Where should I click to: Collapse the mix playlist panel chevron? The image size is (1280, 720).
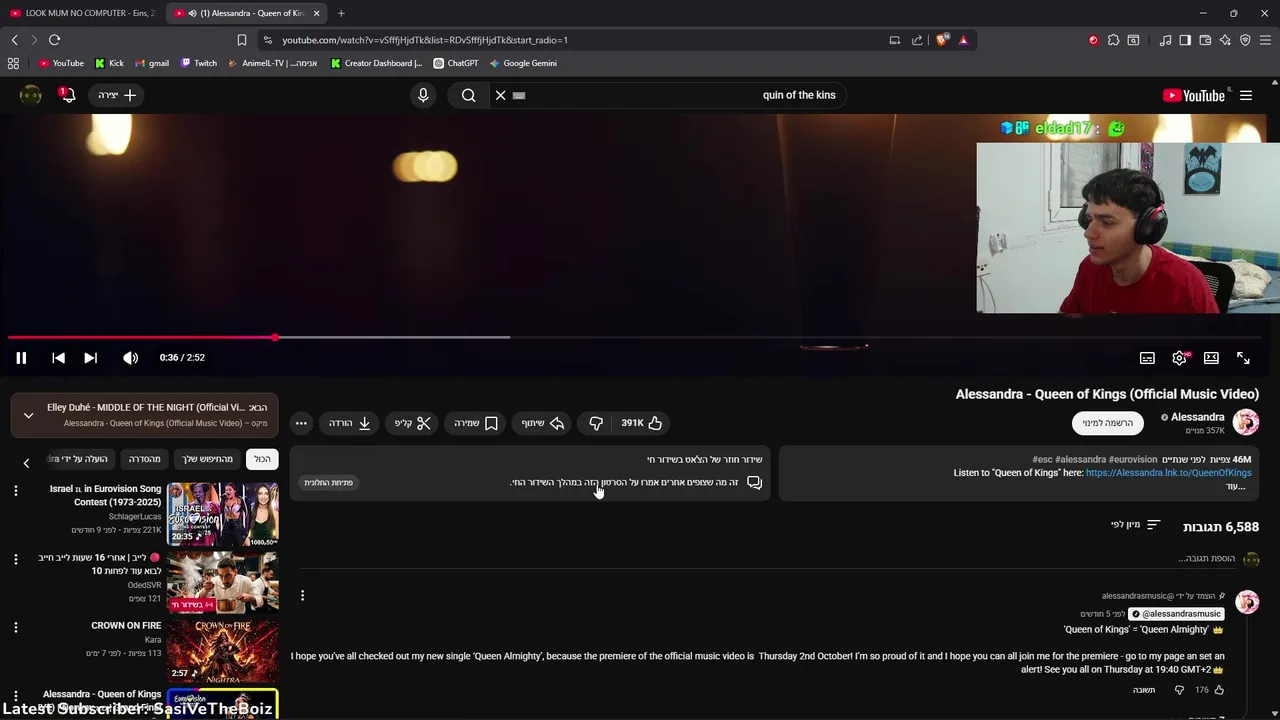coord(28,415)
